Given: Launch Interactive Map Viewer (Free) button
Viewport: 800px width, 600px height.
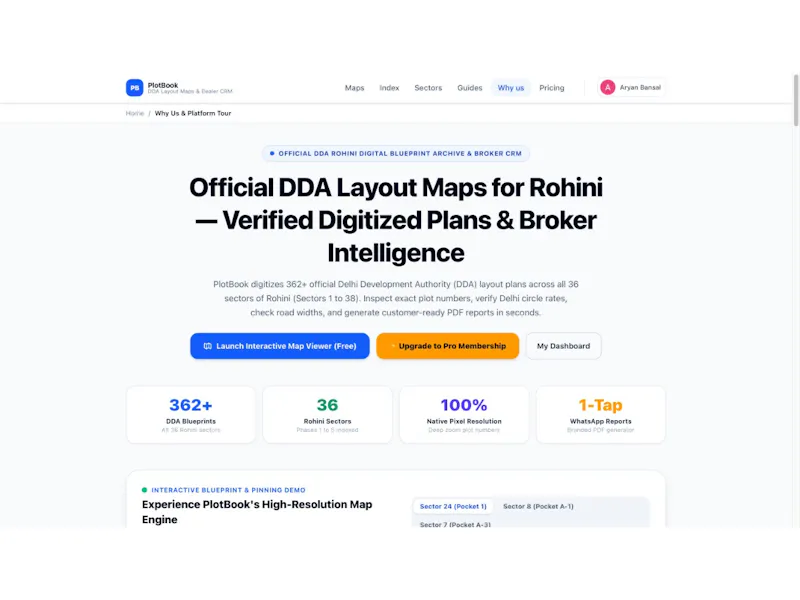Looking at the screenshot, I should [280, 346].
